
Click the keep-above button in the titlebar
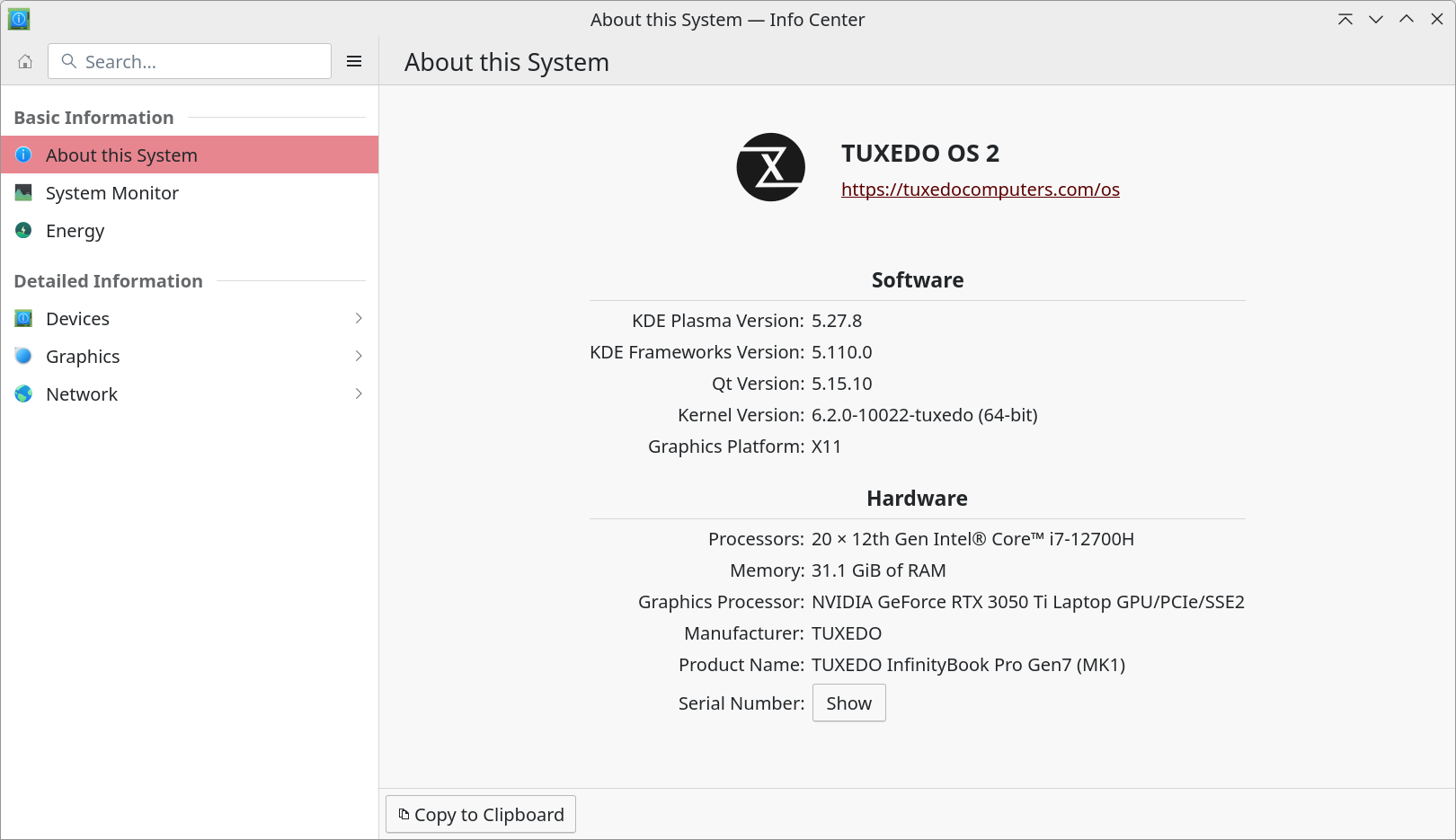pyautogui.click(x=1345, y=19)
